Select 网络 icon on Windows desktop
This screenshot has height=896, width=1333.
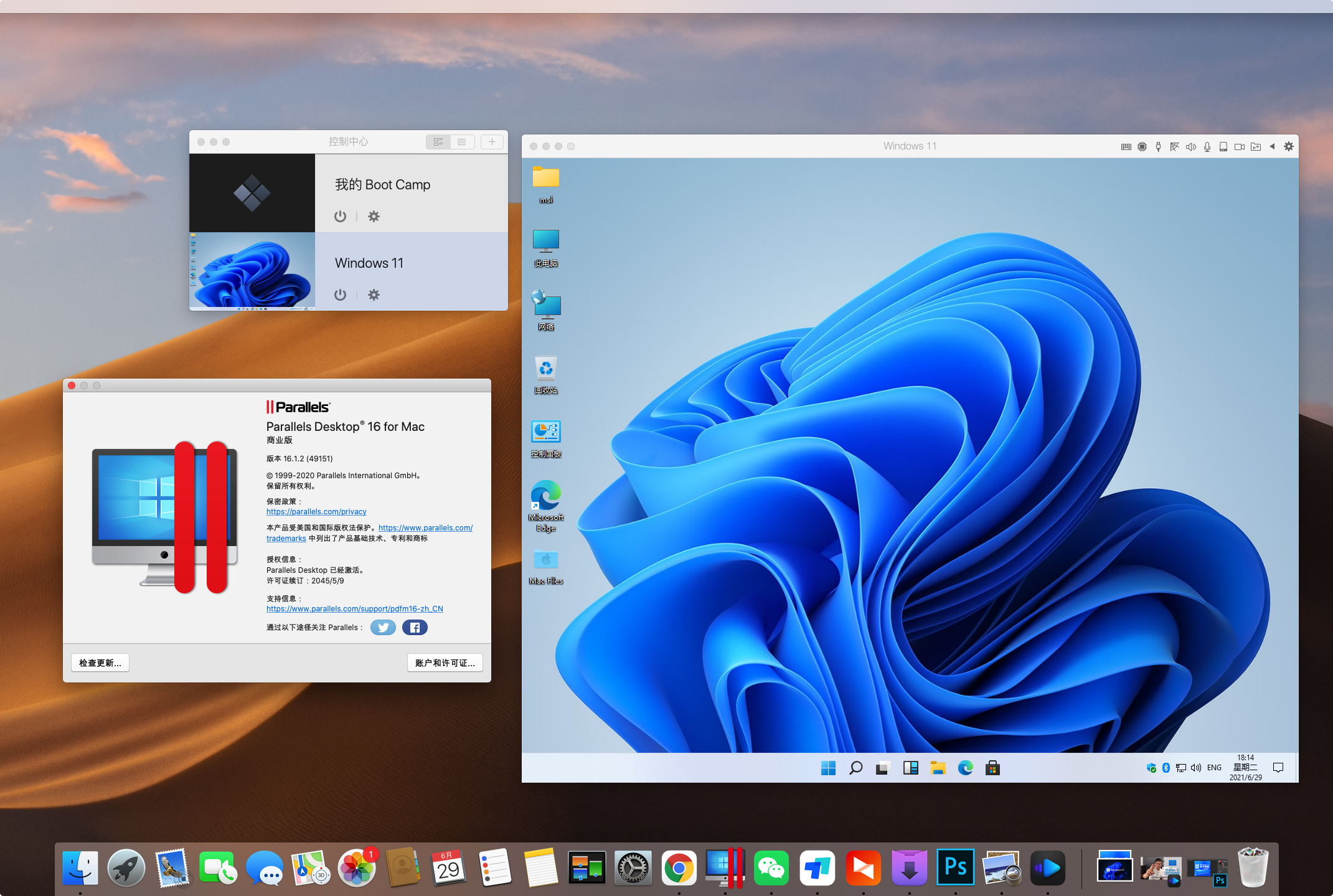tap(546, 310)
